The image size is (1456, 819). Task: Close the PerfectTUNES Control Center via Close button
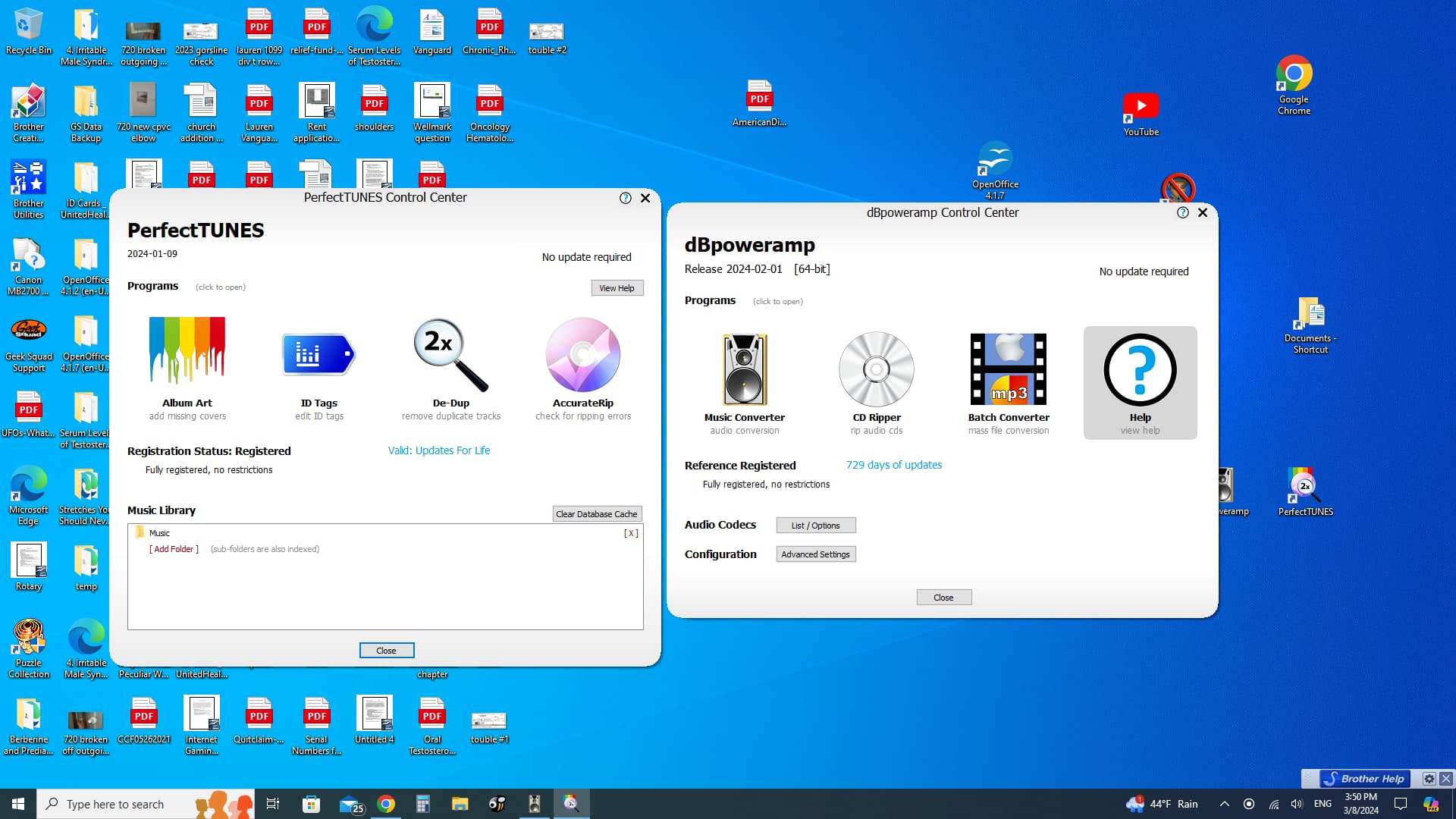tap(386, 651)
